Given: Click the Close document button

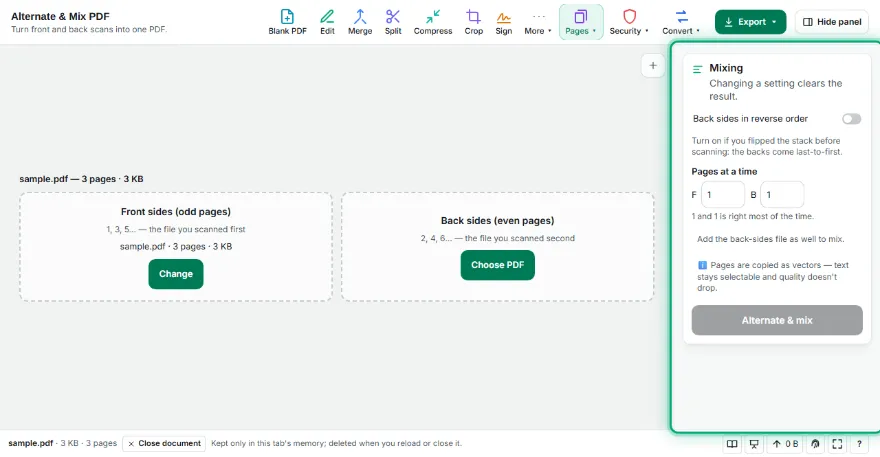Looking at the screenshot, I should pyautogui.click(x=164, y=444).
